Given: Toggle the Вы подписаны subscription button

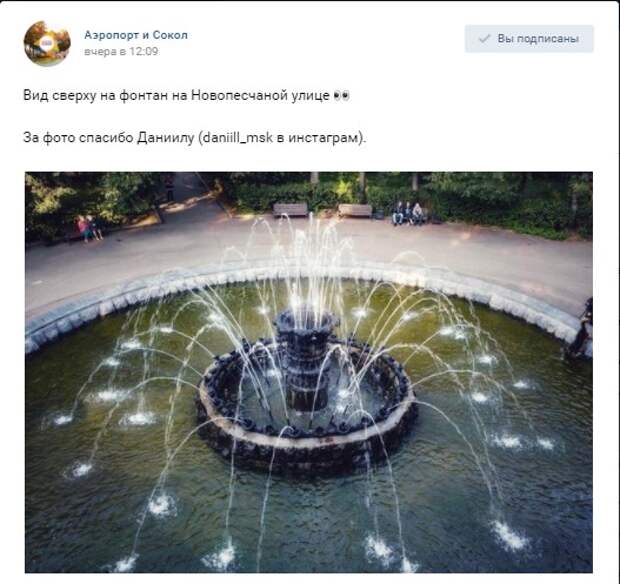Looking at the screenshot, I should click(529, 39).
